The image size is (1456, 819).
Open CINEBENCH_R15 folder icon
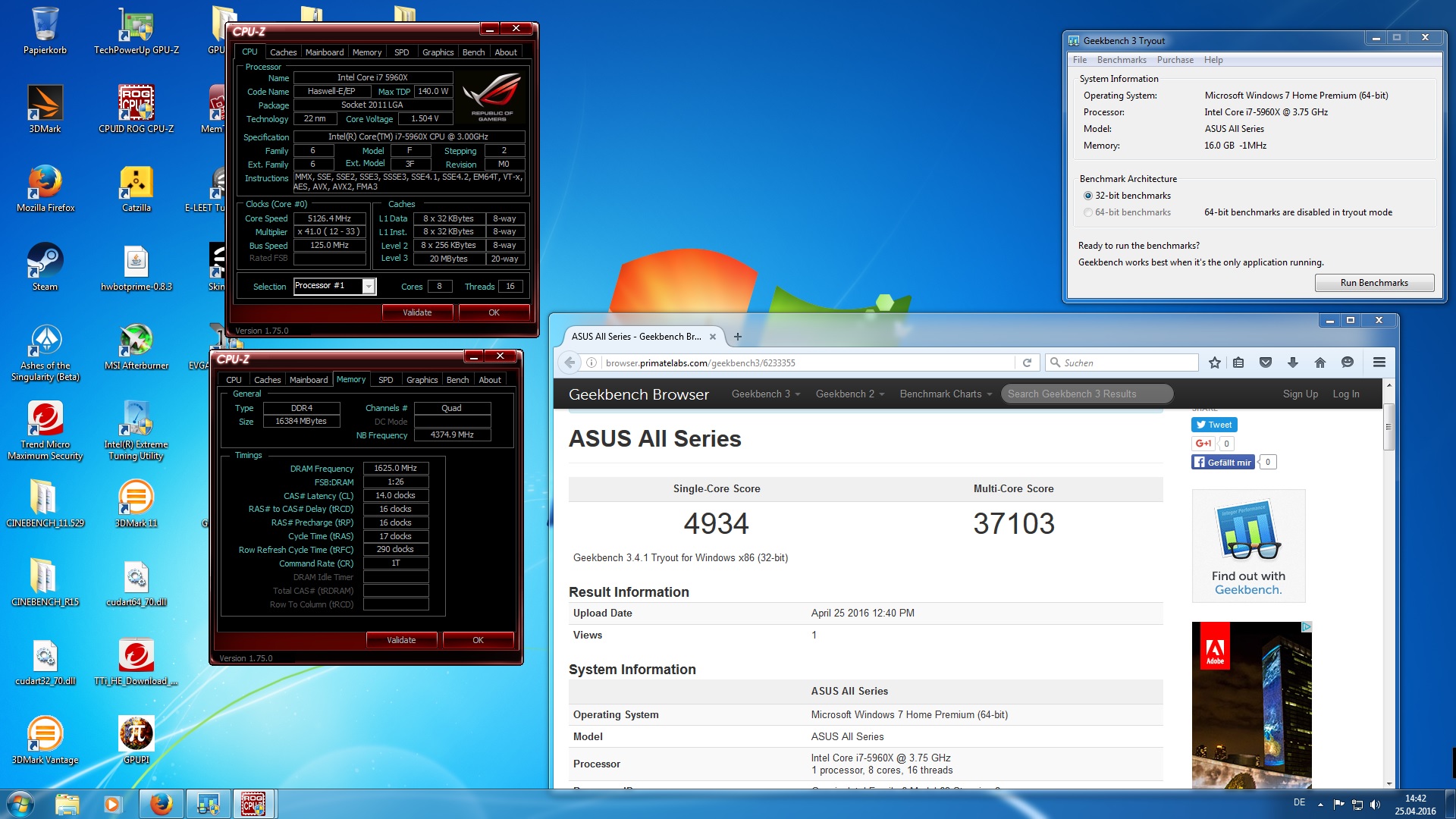[x=45, y=582]
